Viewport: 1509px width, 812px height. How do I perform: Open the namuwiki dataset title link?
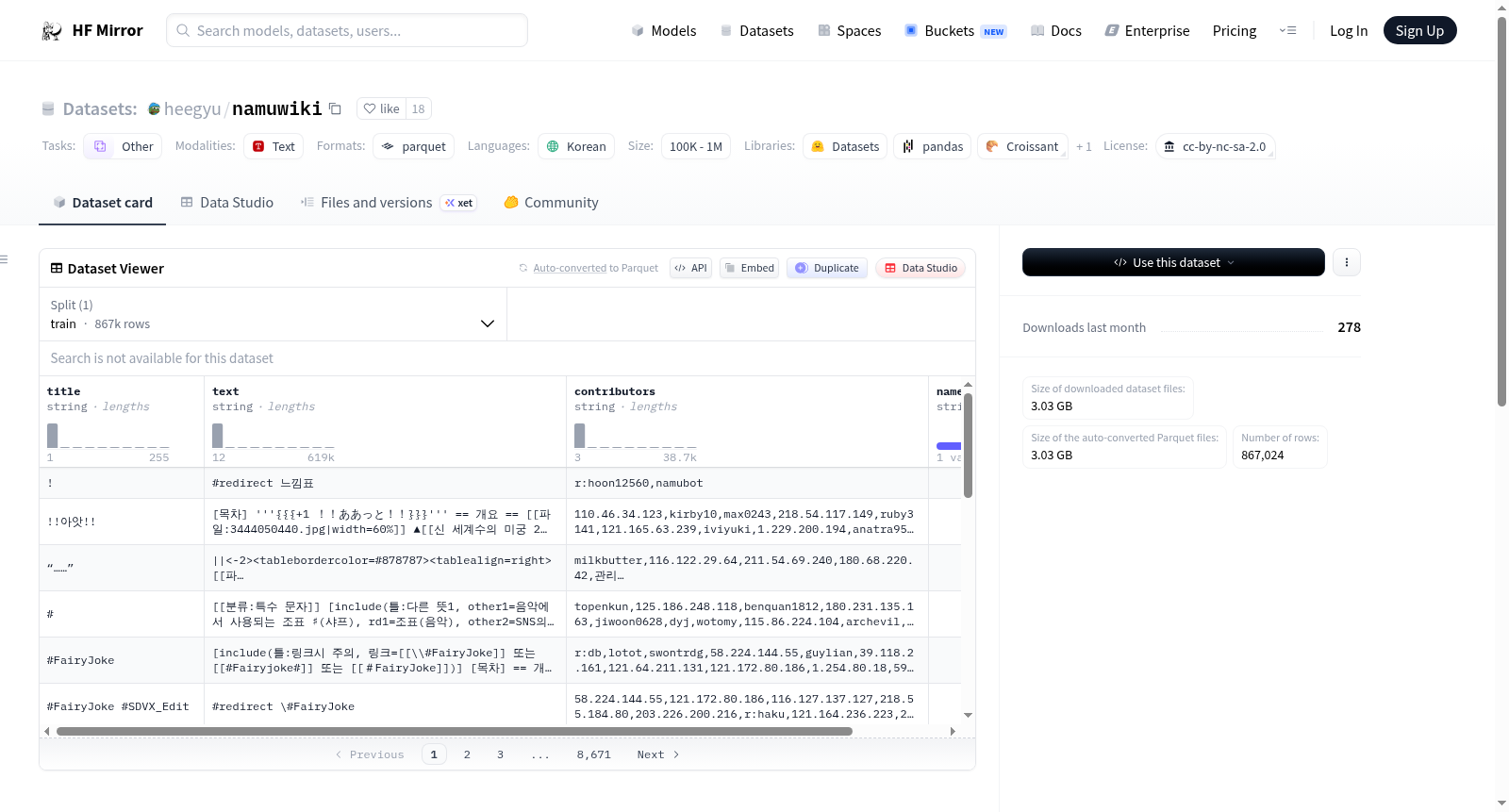pos(277,108)
